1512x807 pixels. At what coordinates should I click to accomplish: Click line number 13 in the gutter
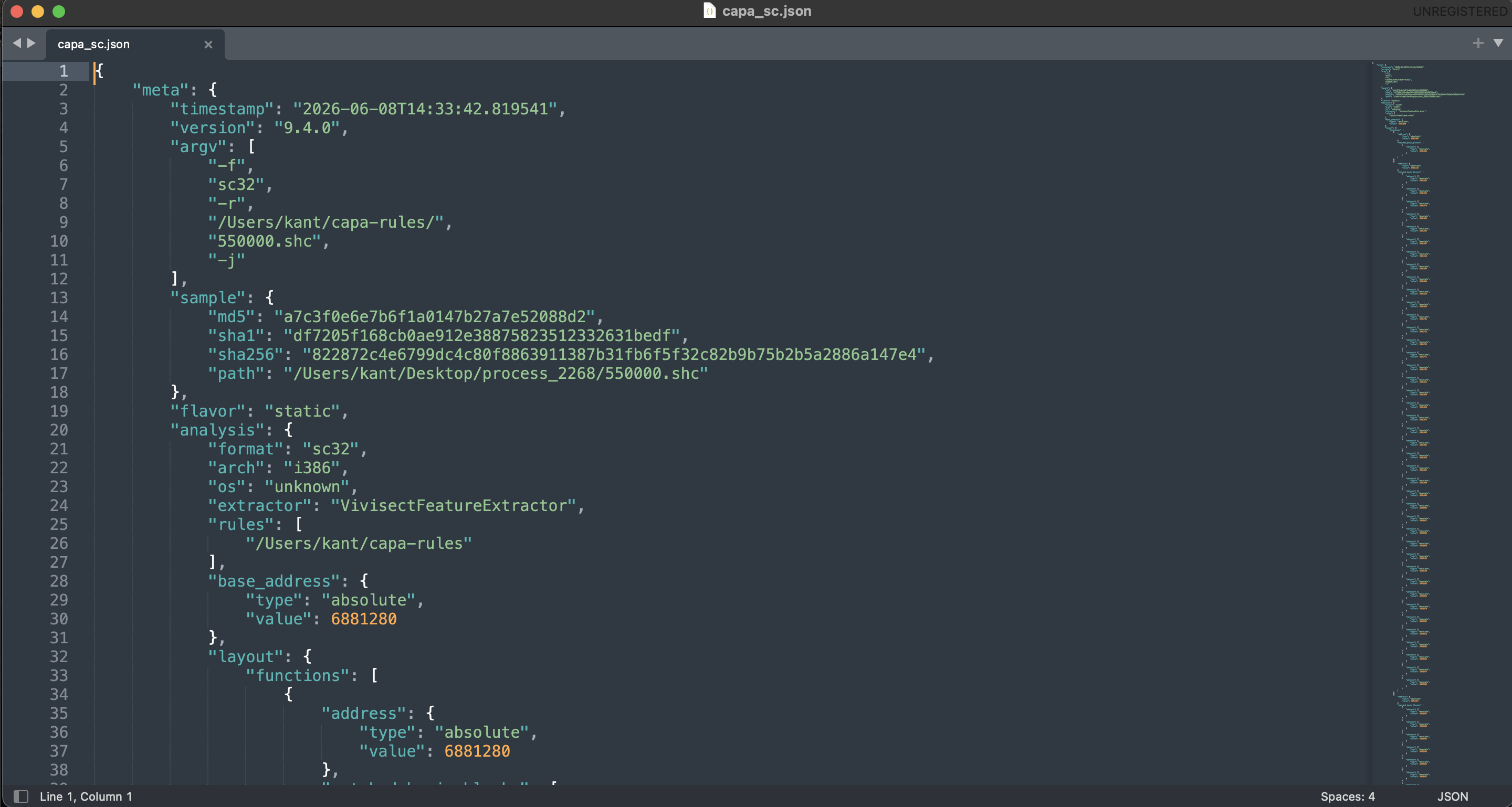point(59,298)
